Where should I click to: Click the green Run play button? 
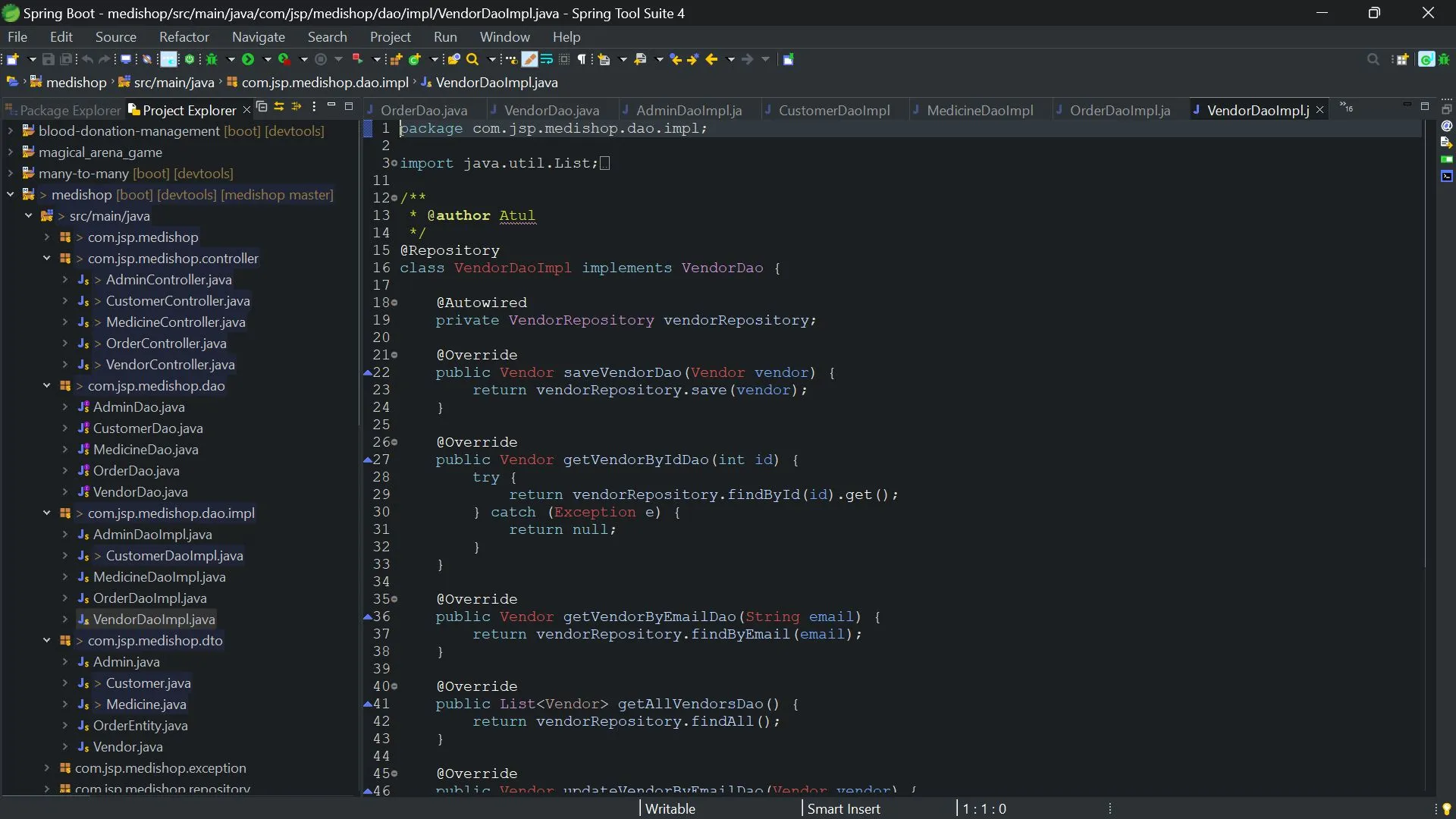pos(248,59)
